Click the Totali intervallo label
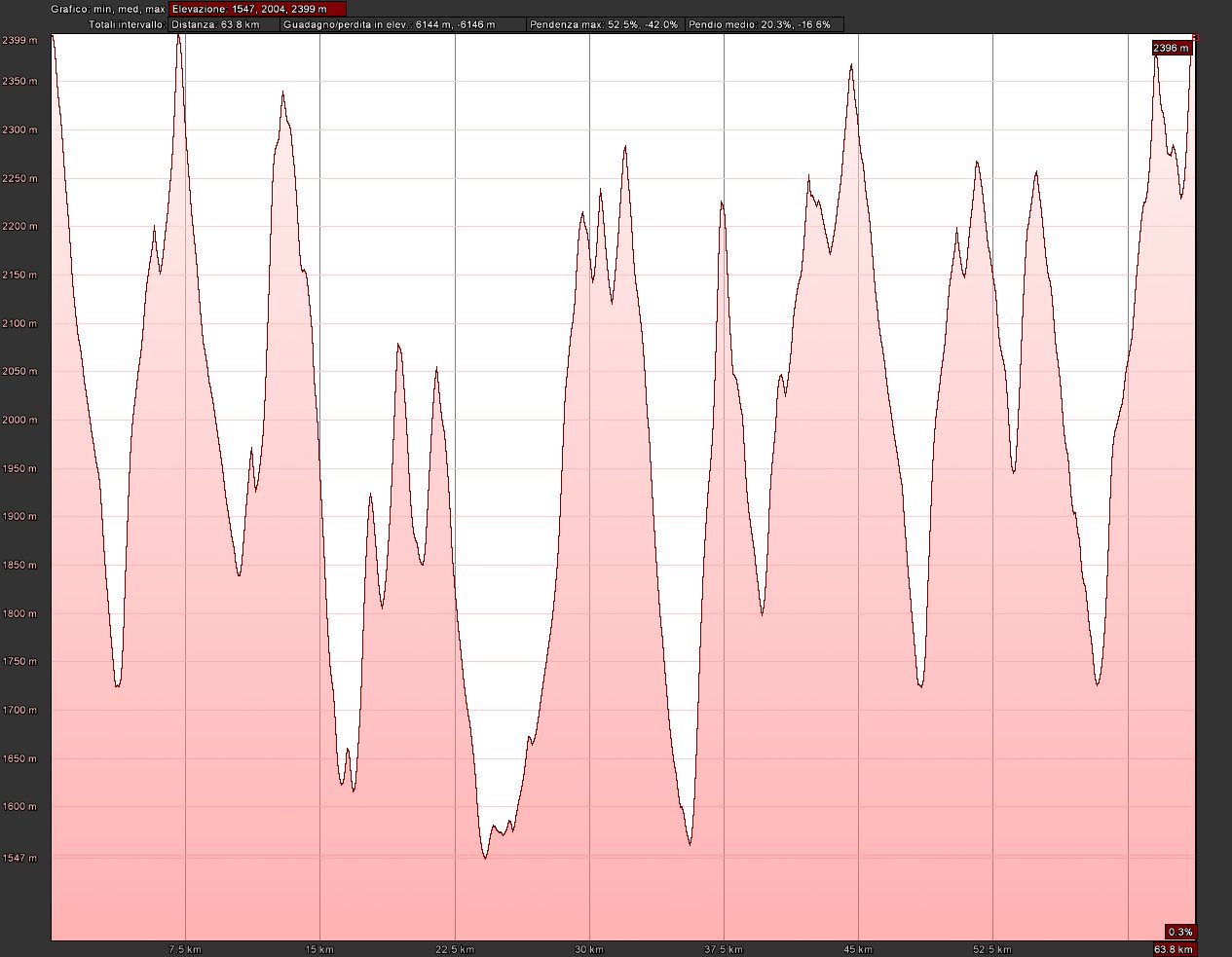The image size is (1232, 957). pyautogui.click(x=127, y=24)
